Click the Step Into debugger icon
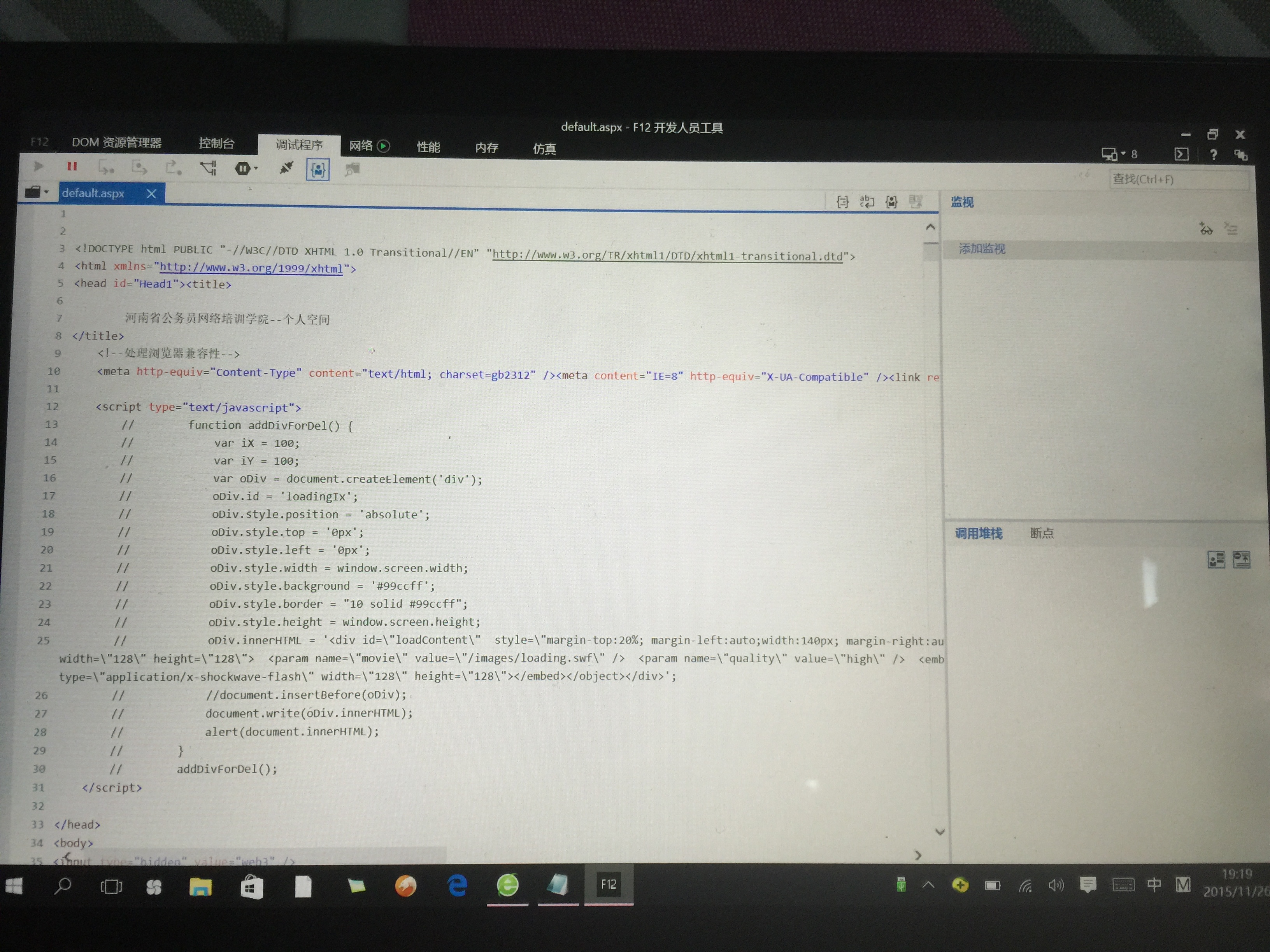 pos(106,167)
